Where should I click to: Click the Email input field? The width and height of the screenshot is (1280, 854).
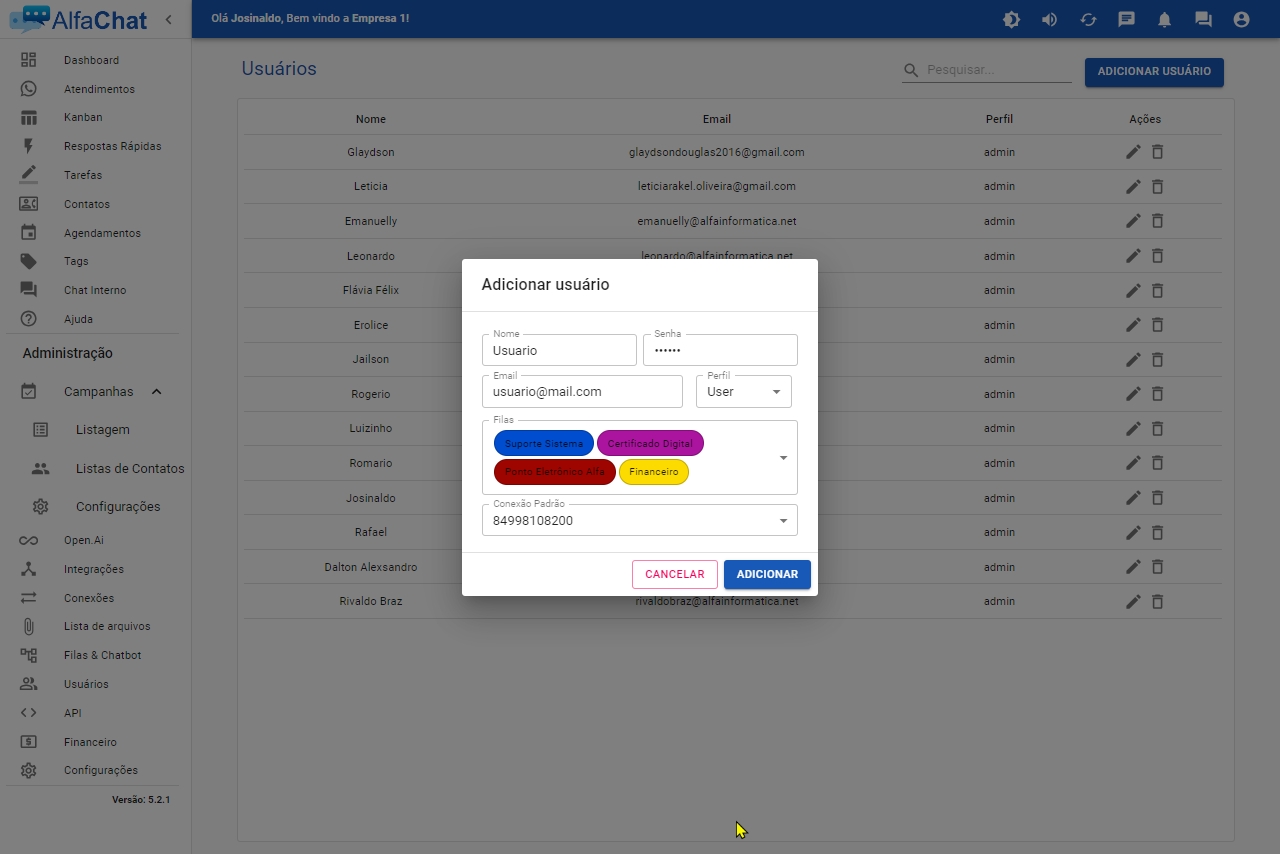tap(582, 392)
